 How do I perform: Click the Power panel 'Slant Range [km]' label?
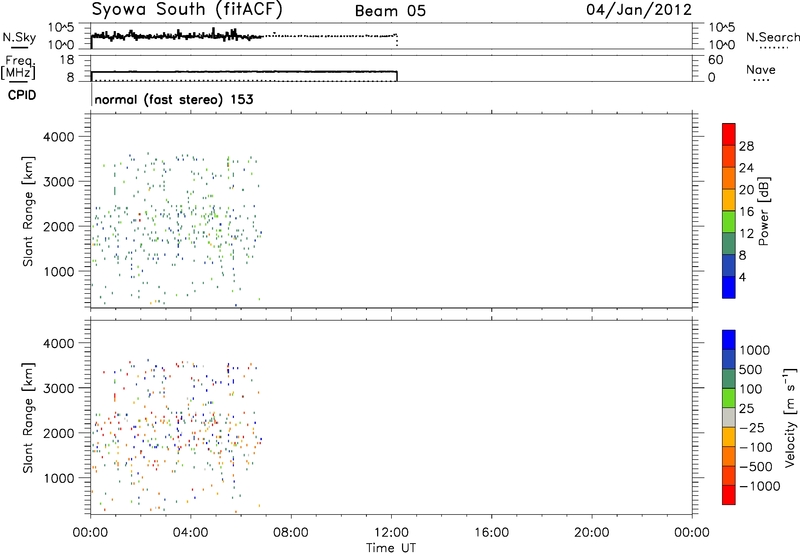pyautogui.click(x=29, y=211)
